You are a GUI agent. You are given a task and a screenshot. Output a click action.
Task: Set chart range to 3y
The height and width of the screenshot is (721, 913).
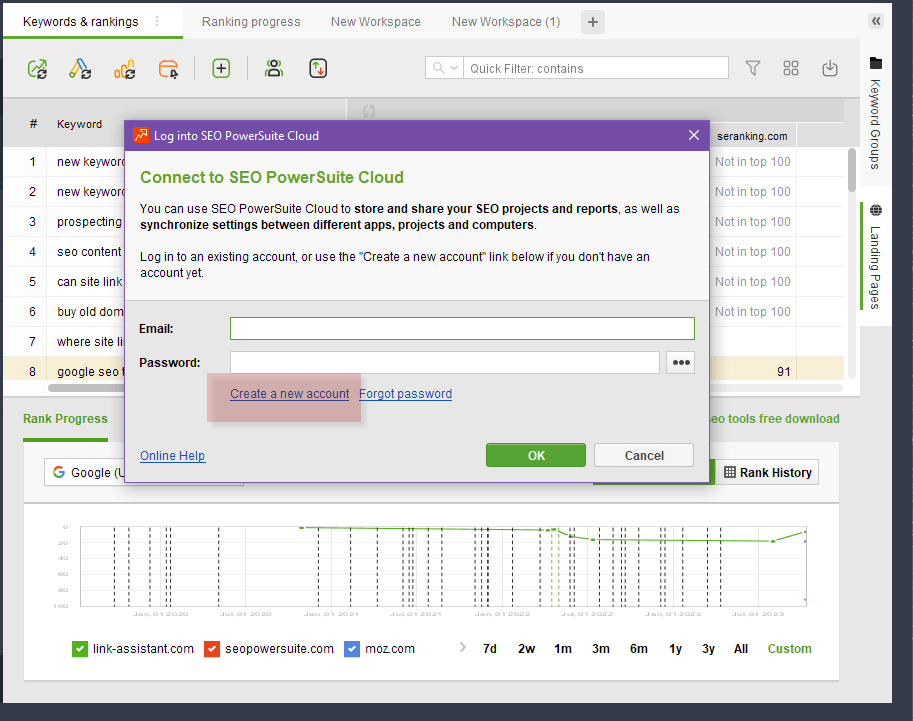point(708,649)
